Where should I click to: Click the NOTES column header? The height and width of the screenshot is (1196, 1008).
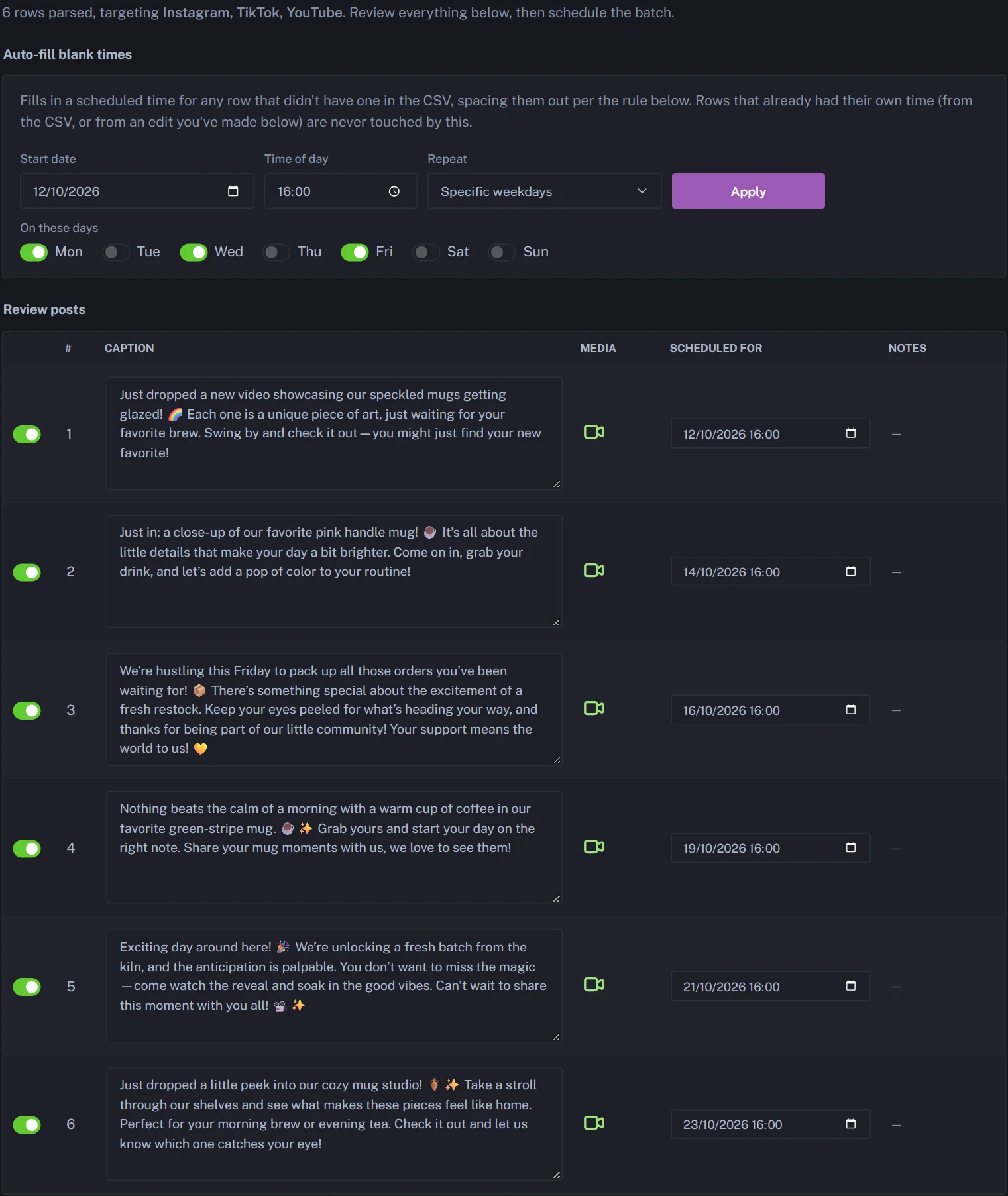pos(907,348)
